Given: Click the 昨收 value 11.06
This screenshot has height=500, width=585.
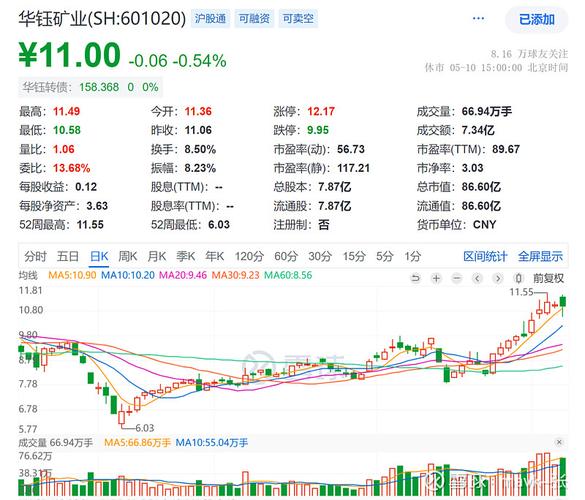Looking at the screenshot, I should tap(198, 130).
